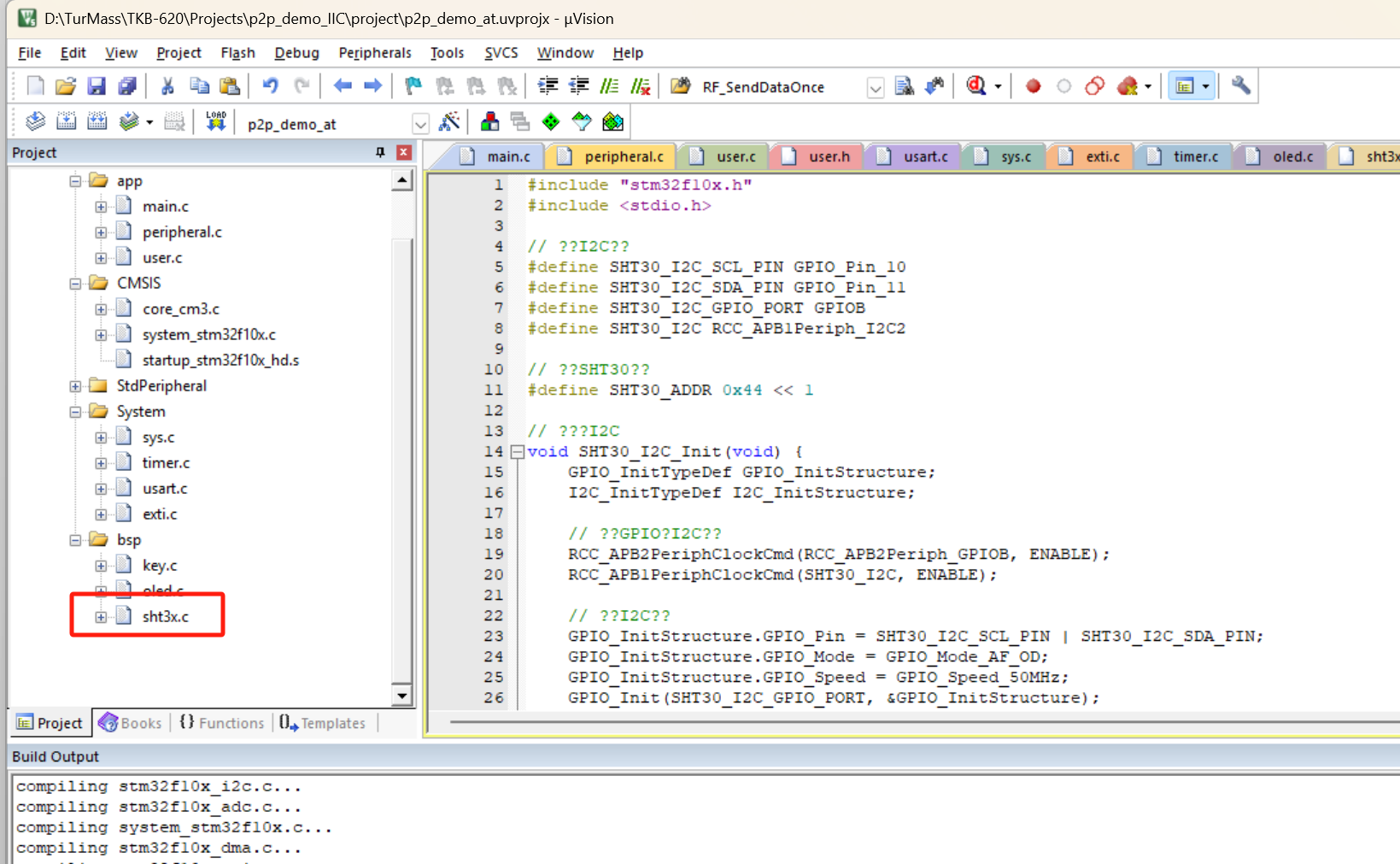The image size is (1400, 864).
Task: Expand the StdPeripheral folder
Action: (75, 385)
